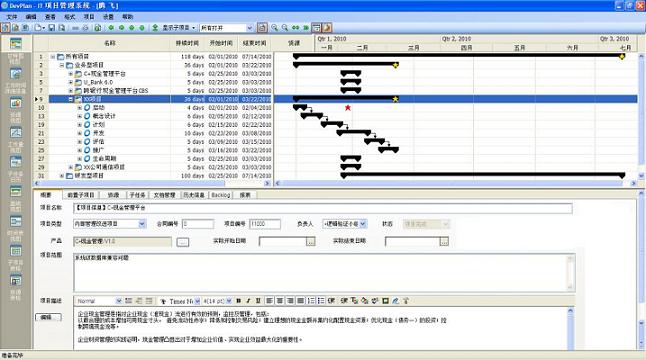Screen dimensions: 646x360
Task: Toggle italic in description editor toolbar
Action: point(248,301)
